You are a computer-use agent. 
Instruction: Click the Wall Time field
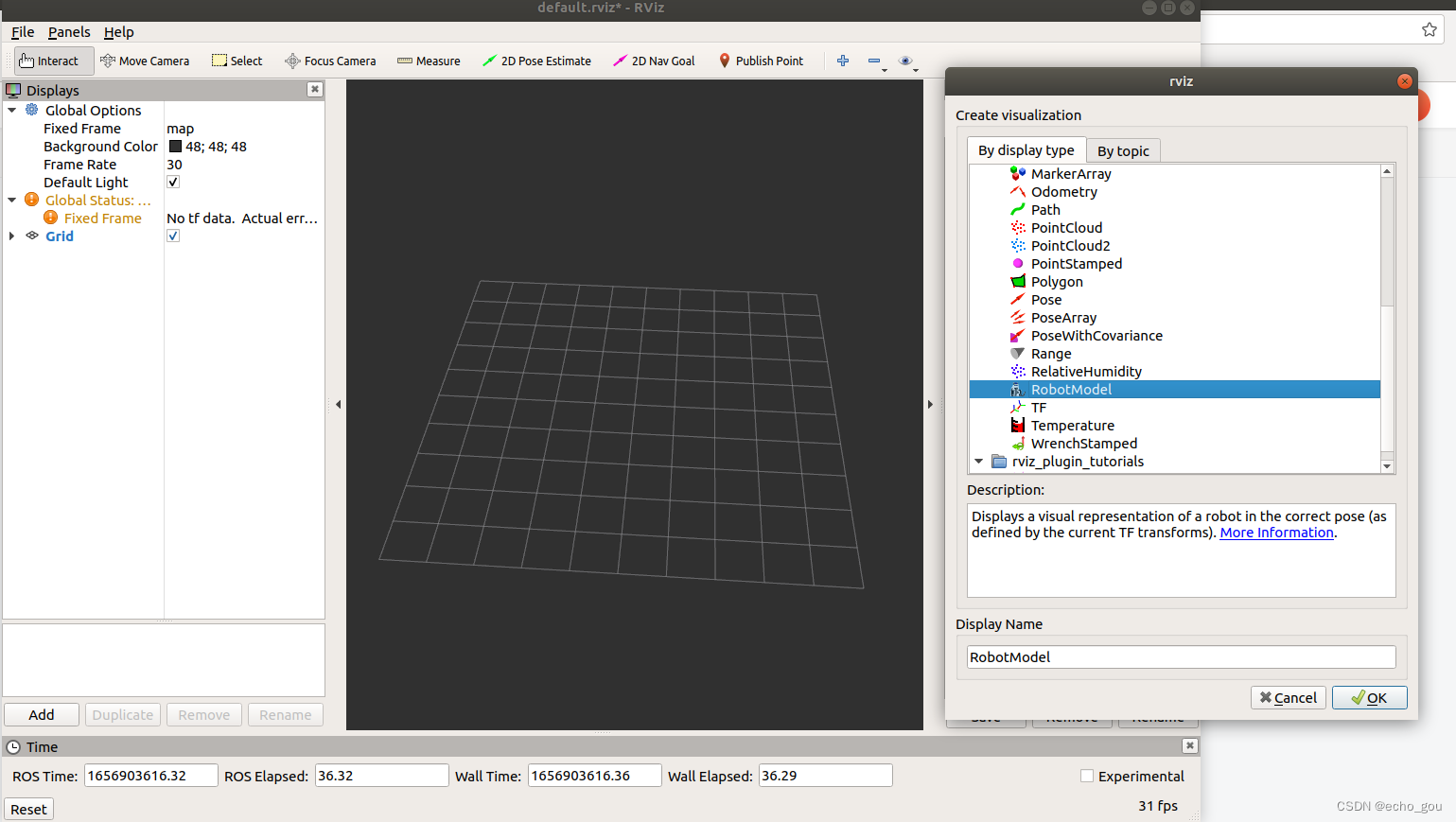pos(594,776)
